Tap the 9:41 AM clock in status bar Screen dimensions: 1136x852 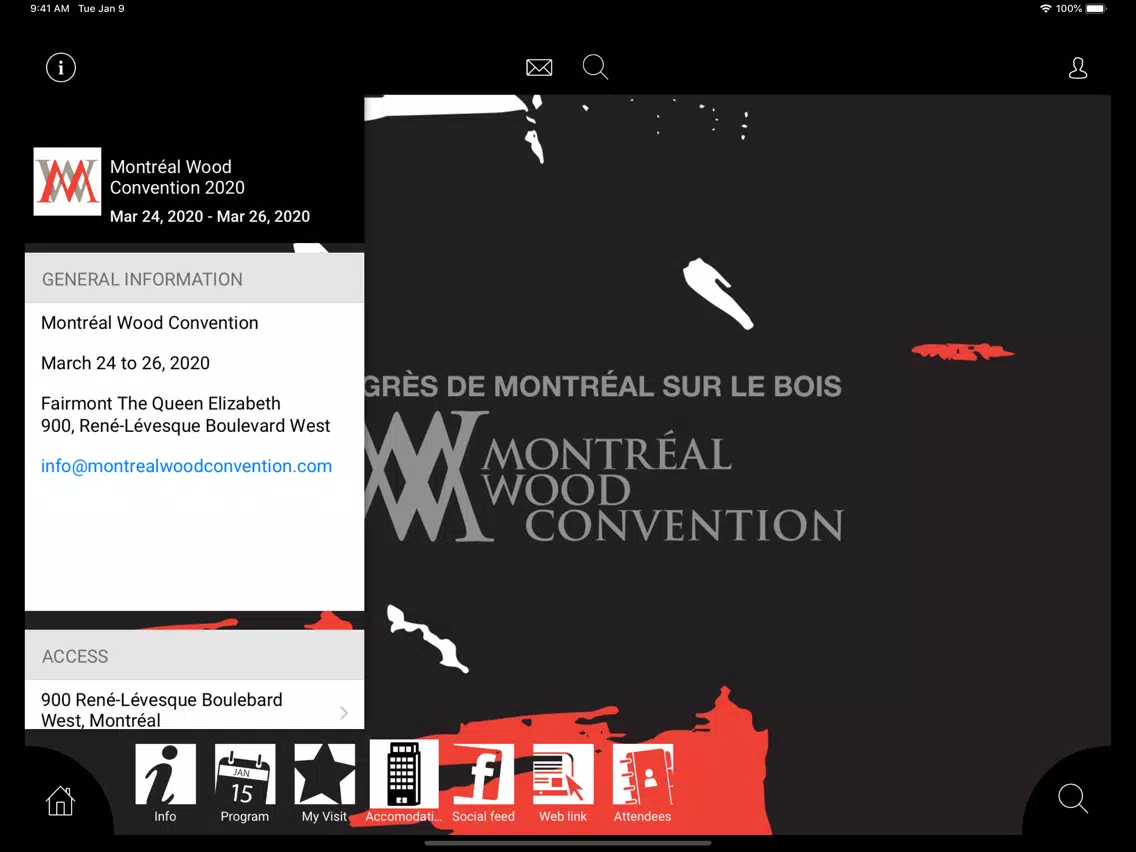(50, 9)
